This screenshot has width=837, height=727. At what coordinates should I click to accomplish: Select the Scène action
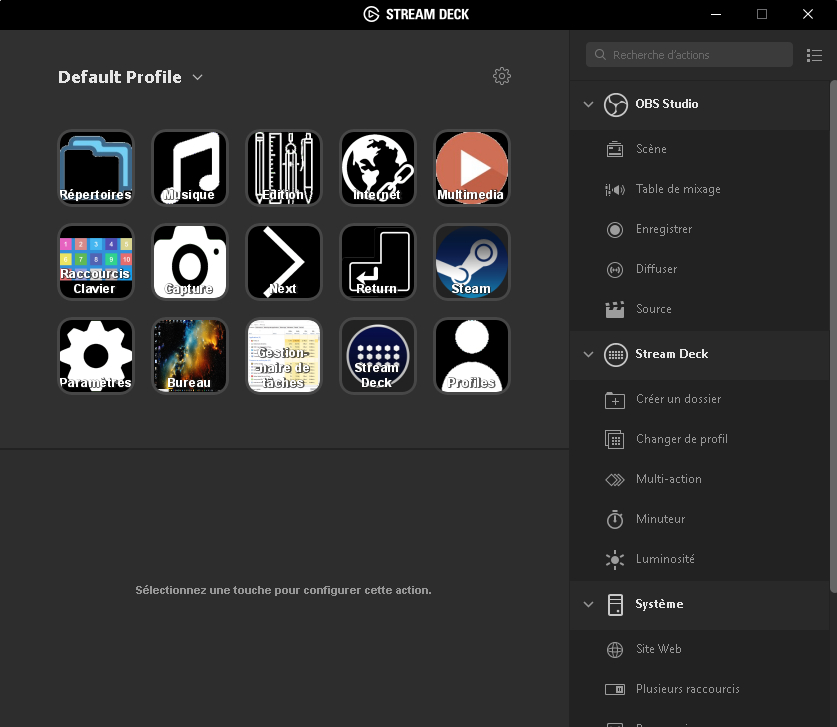651,149
